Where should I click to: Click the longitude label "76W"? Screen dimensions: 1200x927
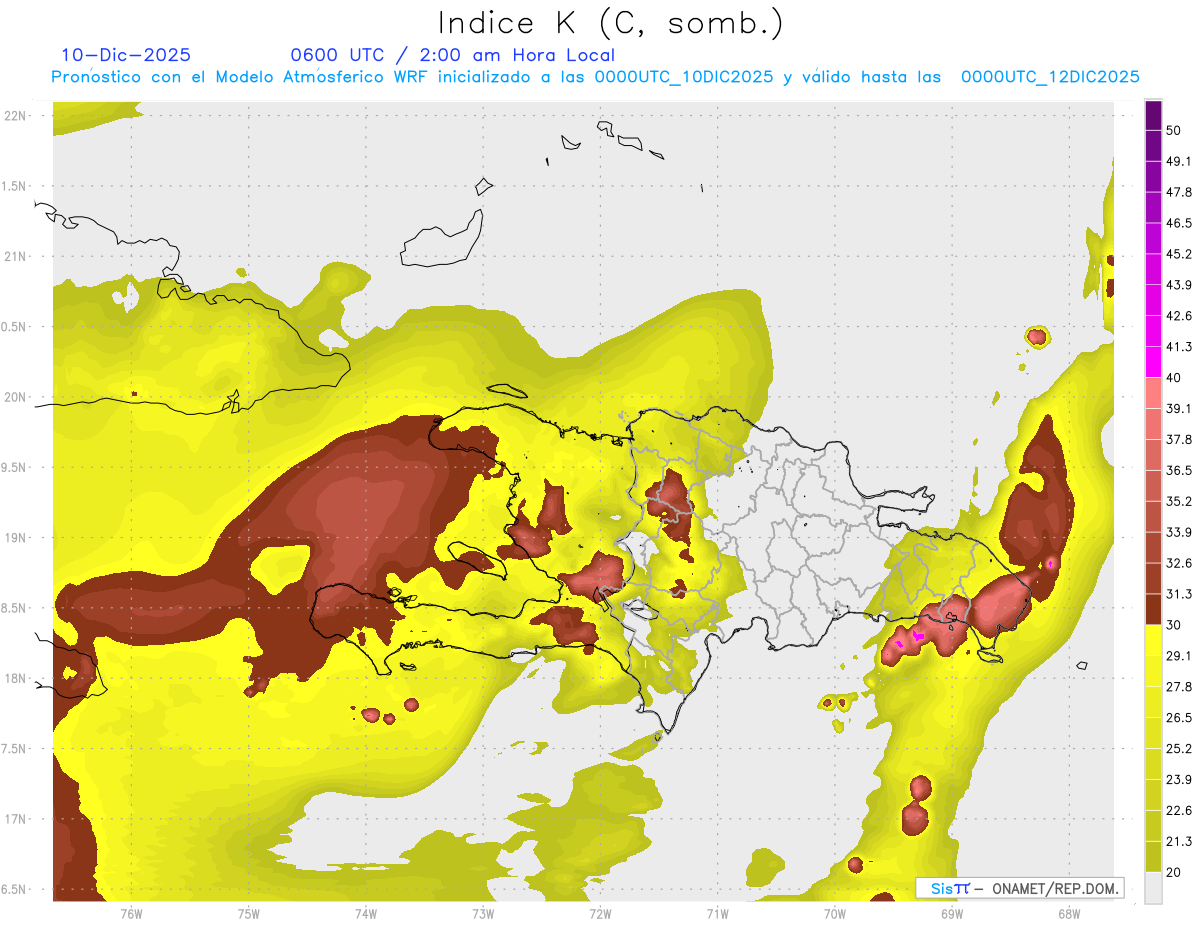pos(131,913)
